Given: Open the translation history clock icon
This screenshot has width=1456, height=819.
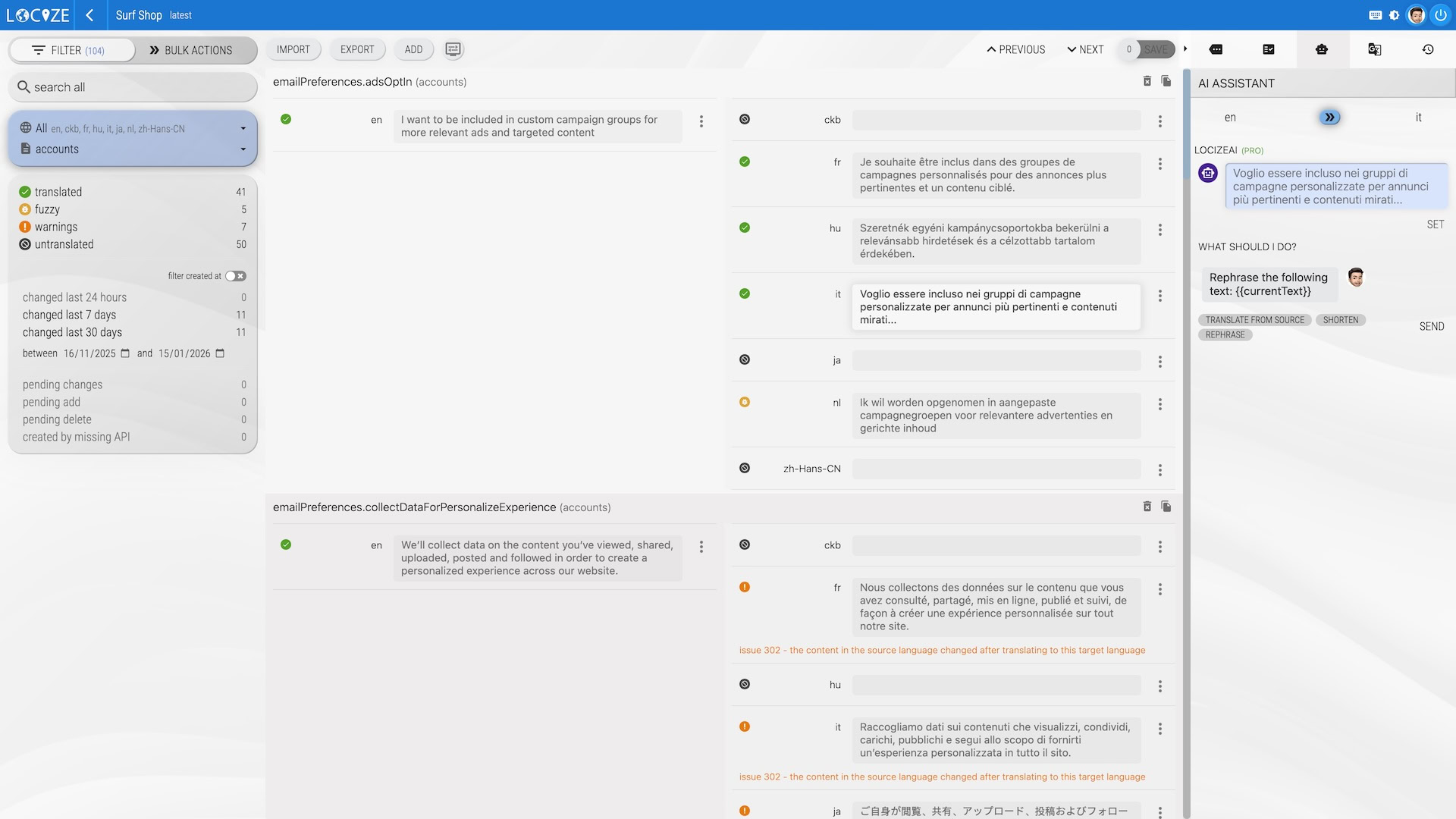Looking at the screenshot, I should [x=1428, y=49].
